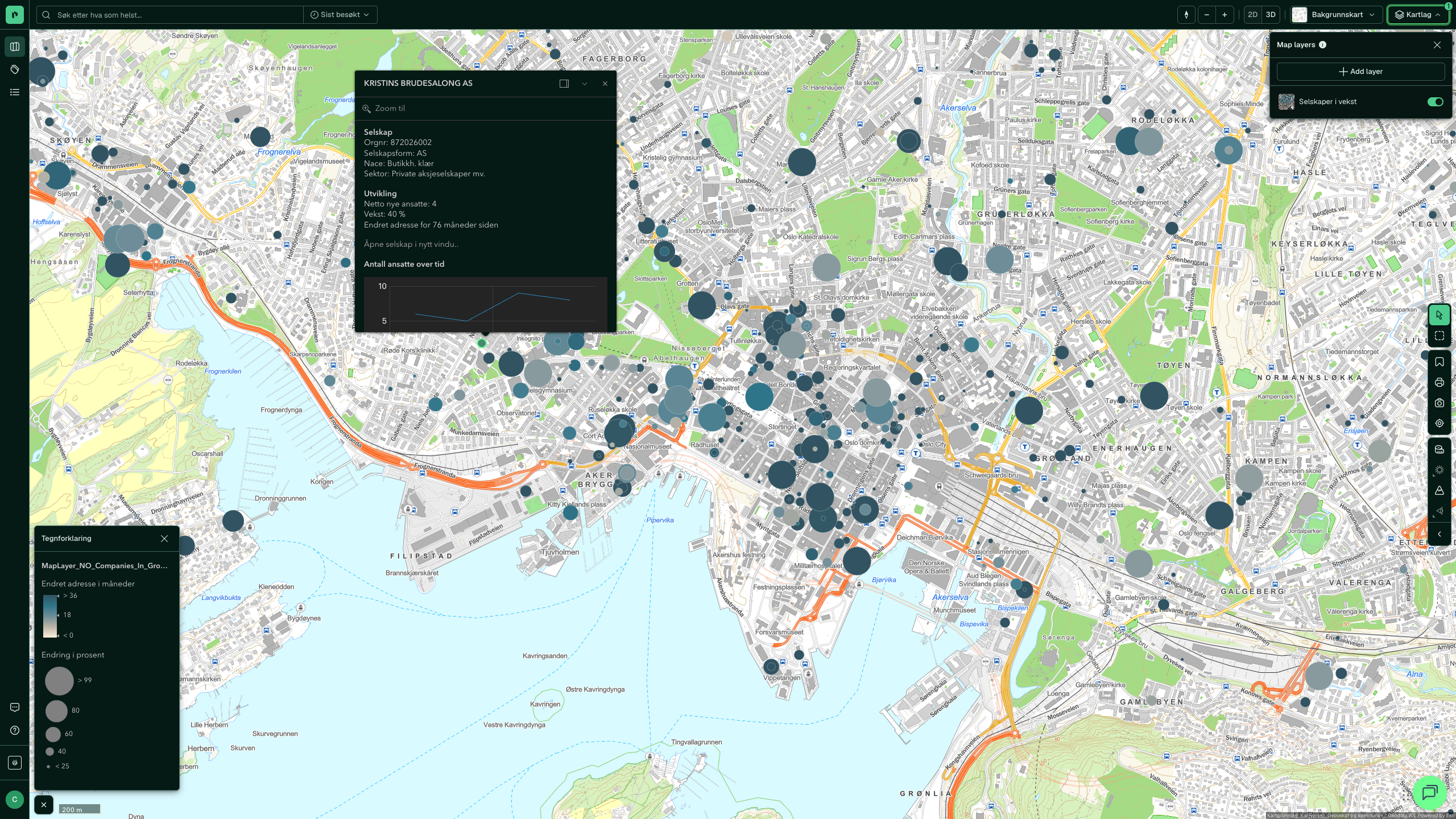
Task: Click the 'MapLayer_NO_Companies_In_Gro...' legend title
Action: click(105, 565)
